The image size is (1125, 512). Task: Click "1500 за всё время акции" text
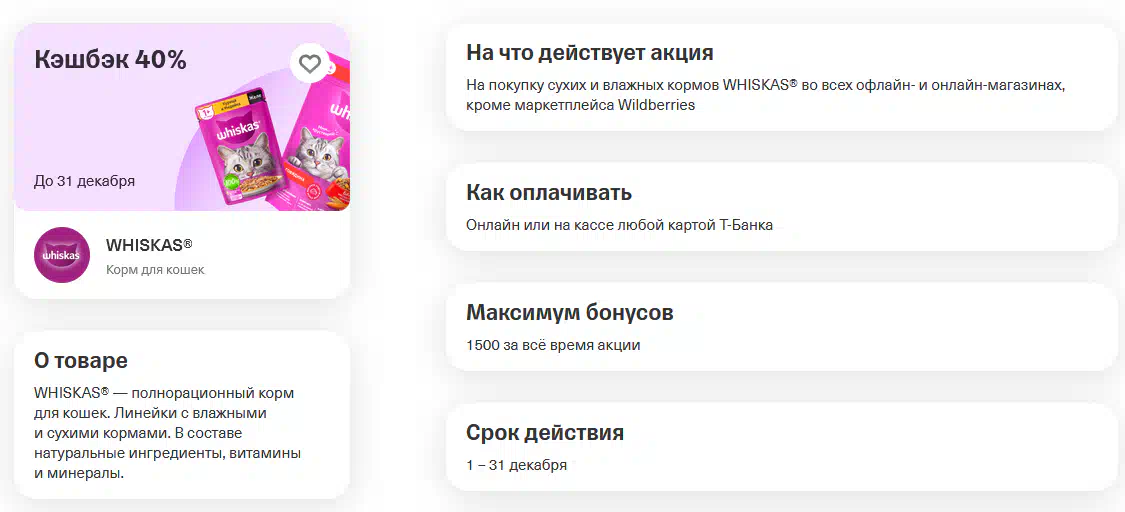pos(553,345)
